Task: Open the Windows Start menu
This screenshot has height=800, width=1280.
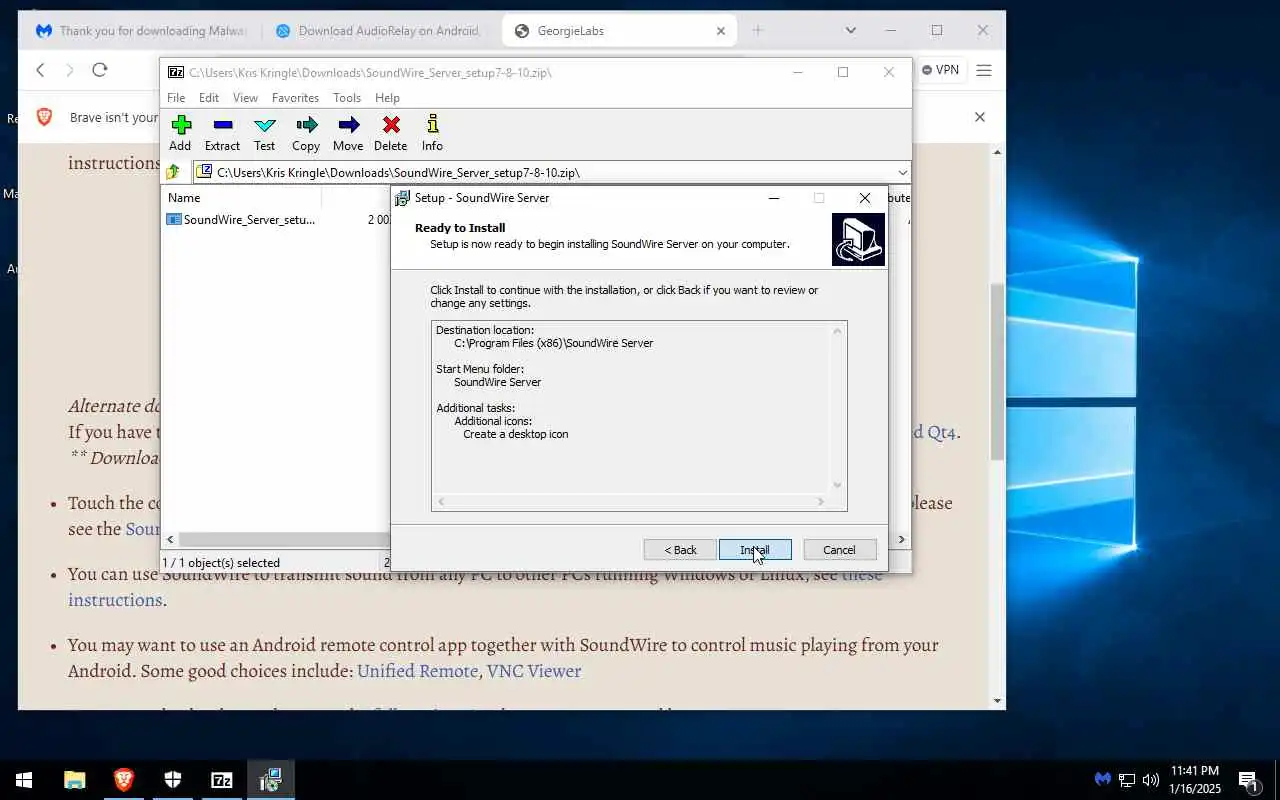Action: pyautogui.click(x=24, y=780)
